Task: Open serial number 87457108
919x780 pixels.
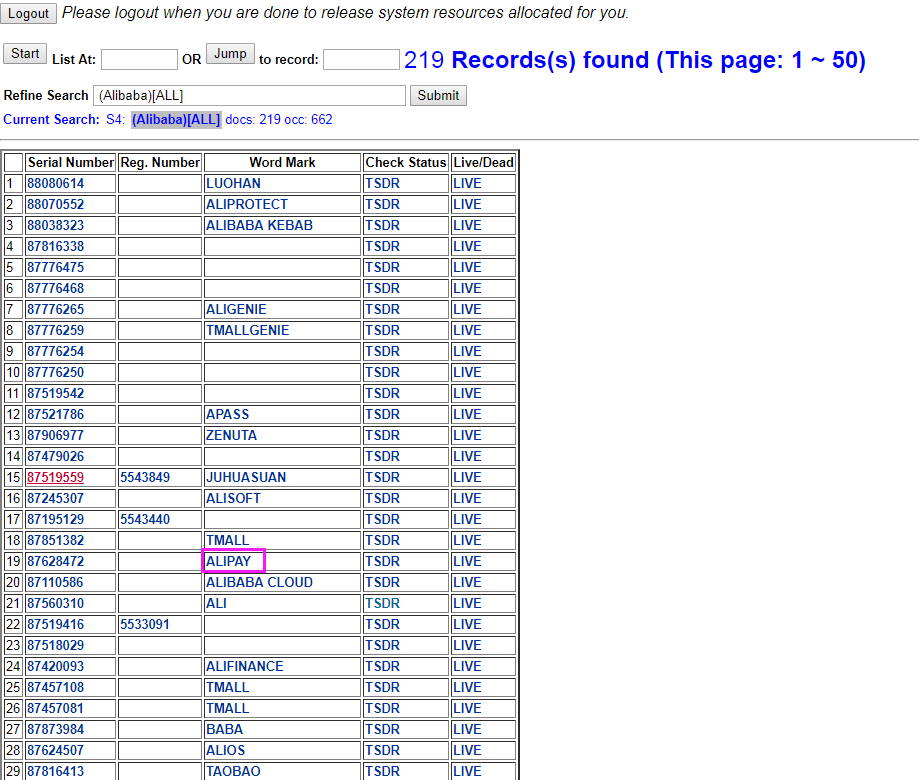Action: [56, 687]
